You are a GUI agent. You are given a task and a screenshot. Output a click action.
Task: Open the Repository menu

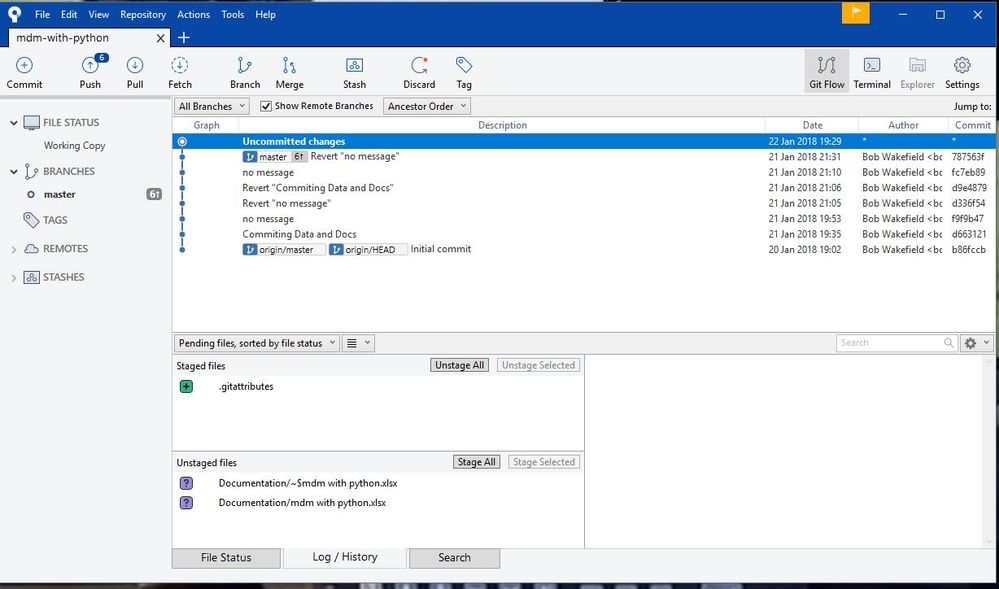click(x=143, y=14)
